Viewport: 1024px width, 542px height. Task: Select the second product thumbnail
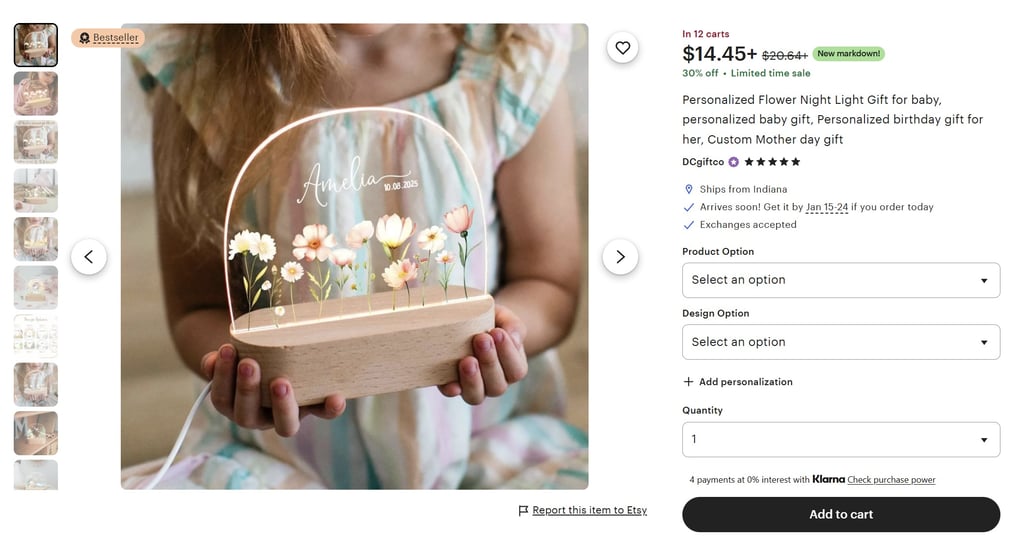(36, 93)
